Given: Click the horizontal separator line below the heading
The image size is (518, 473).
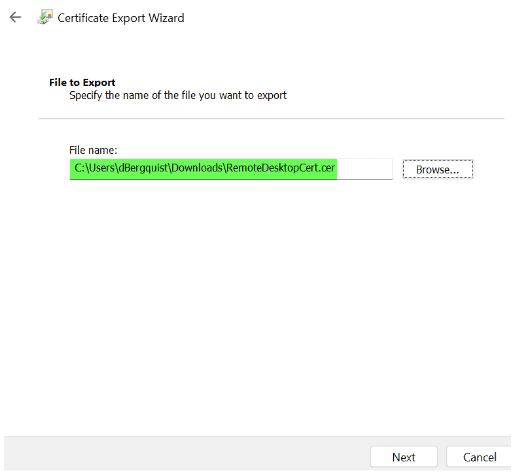Looking at the screenshot, I should [271, 118].
